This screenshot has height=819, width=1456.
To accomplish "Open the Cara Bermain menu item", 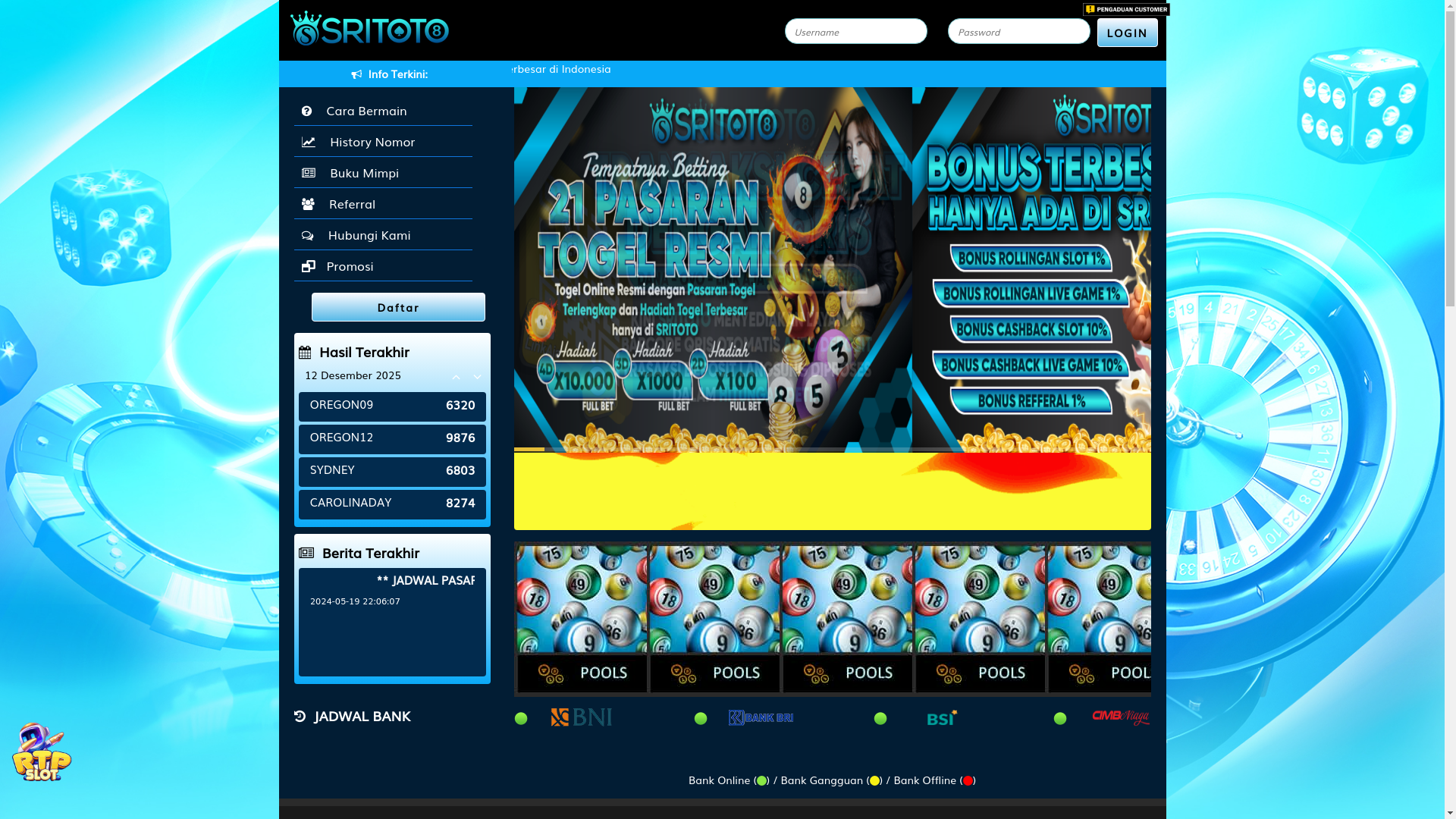I will 383,111.
